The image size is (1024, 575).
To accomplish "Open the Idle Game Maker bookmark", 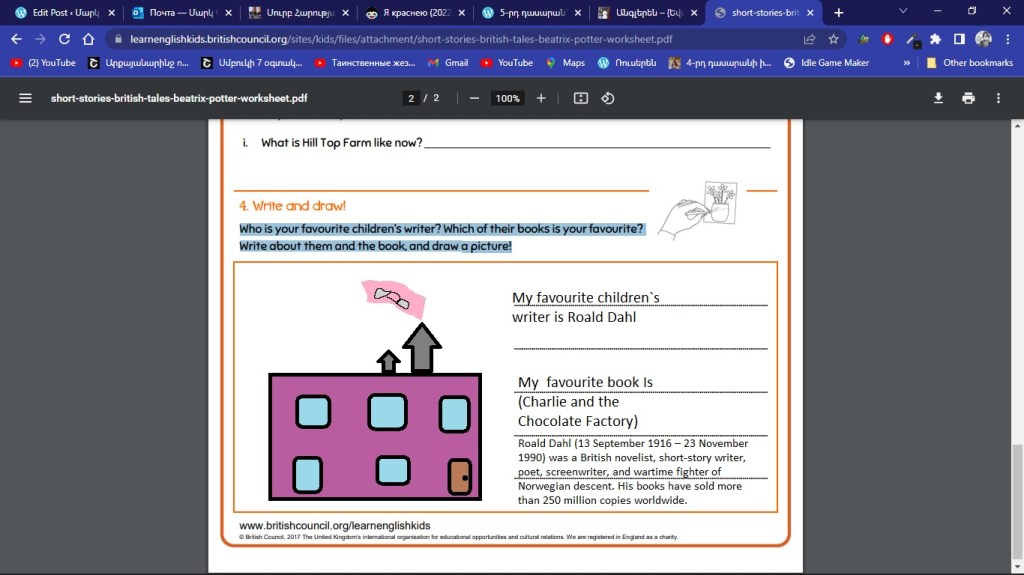I will [x=826, y=63].
